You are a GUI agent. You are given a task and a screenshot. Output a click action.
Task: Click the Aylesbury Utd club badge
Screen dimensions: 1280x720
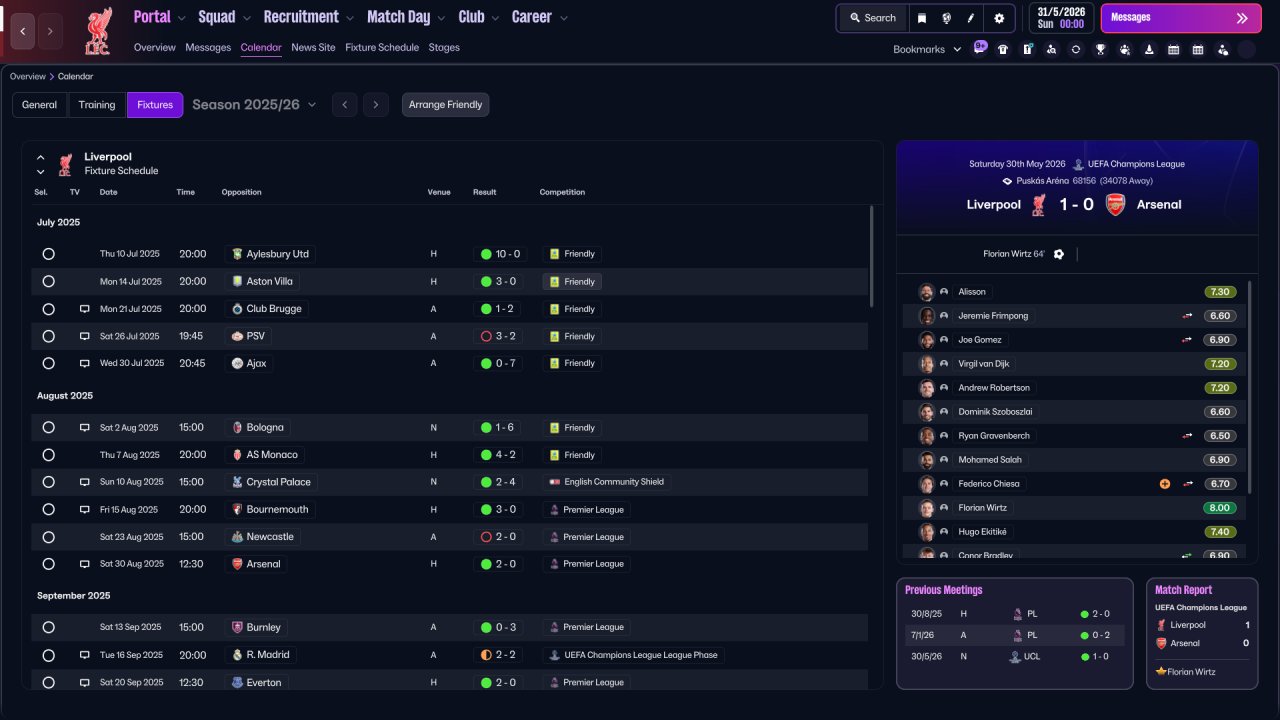pos(237,254)
